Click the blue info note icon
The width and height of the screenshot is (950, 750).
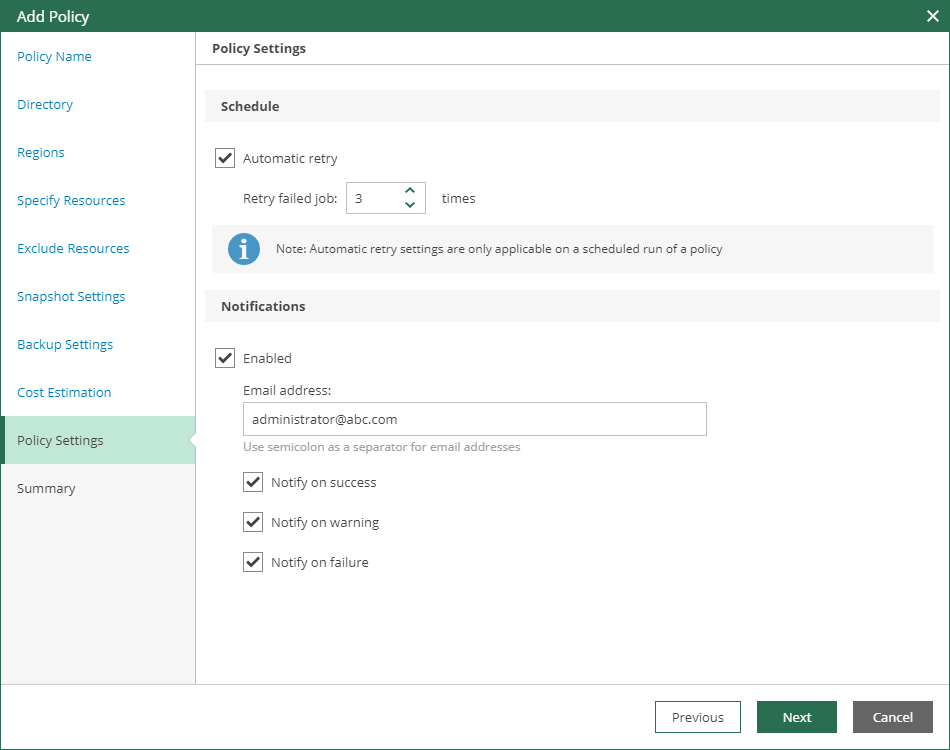[x=244, y=249]
